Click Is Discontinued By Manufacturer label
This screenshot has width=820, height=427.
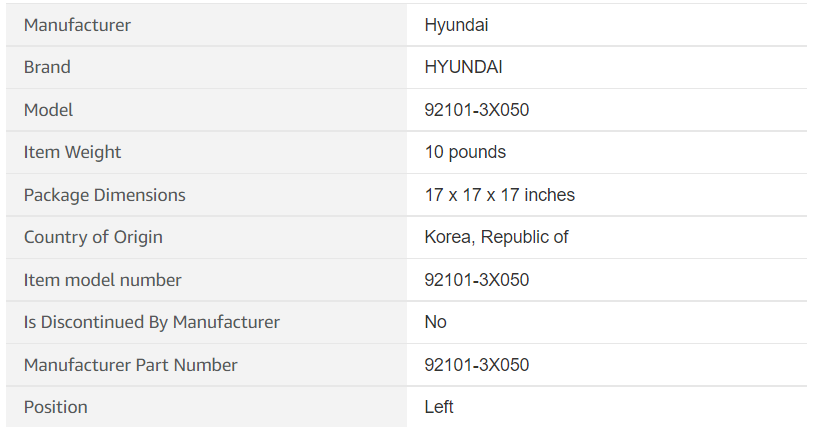pyautogui.click(x=151, y=322)
